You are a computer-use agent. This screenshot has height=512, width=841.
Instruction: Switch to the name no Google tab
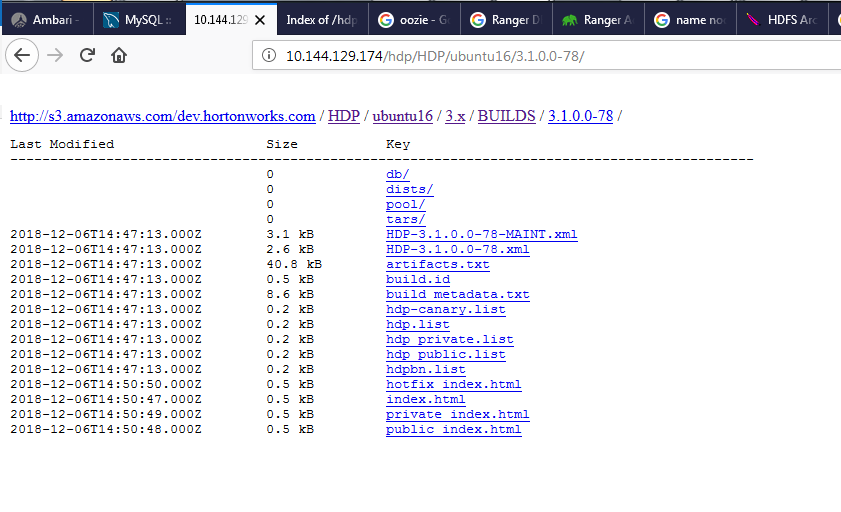690,20
